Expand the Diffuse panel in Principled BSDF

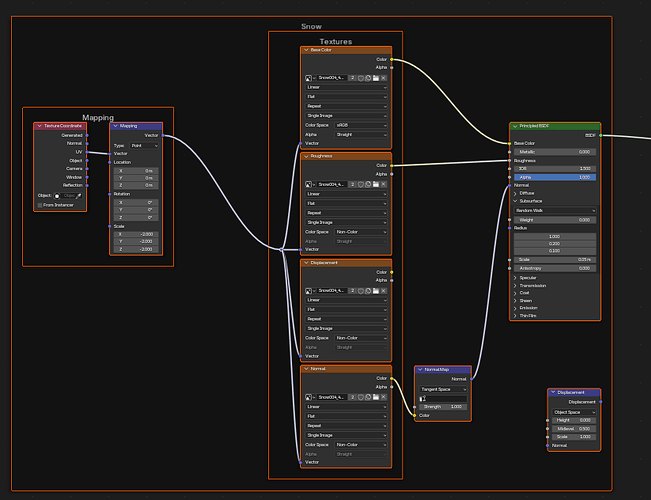click(515, 193)
